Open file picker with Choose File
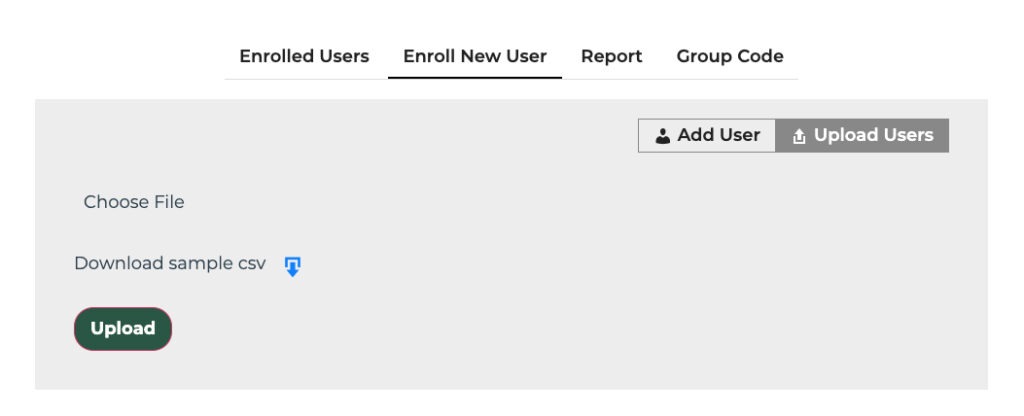The height and width of the screenshot is (416, 1024). point(134,202)
